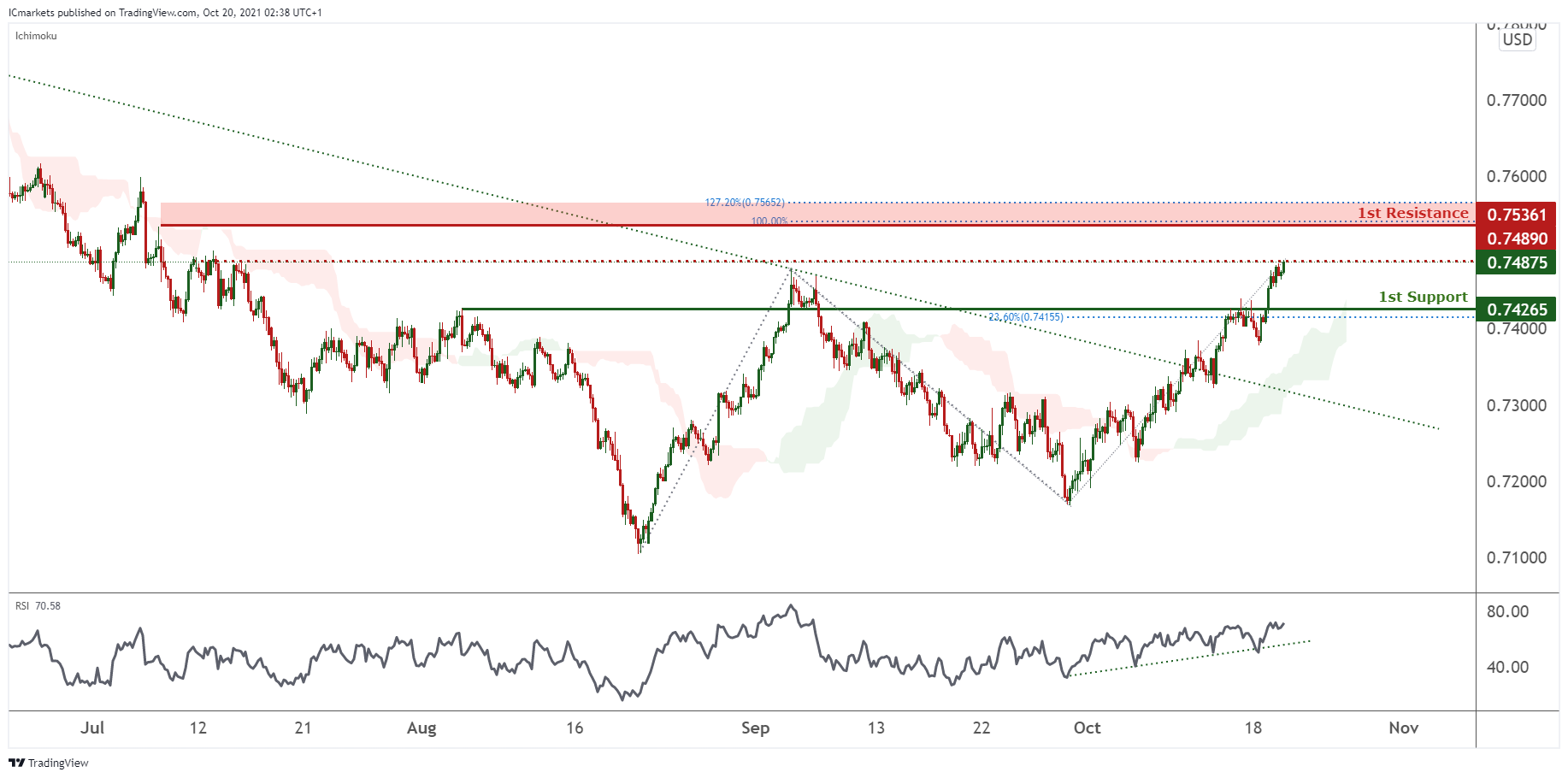Screen dimensions: 1568x778
Task: Click the ICmarkets published on TradingView header
Action: click(165, 13)
